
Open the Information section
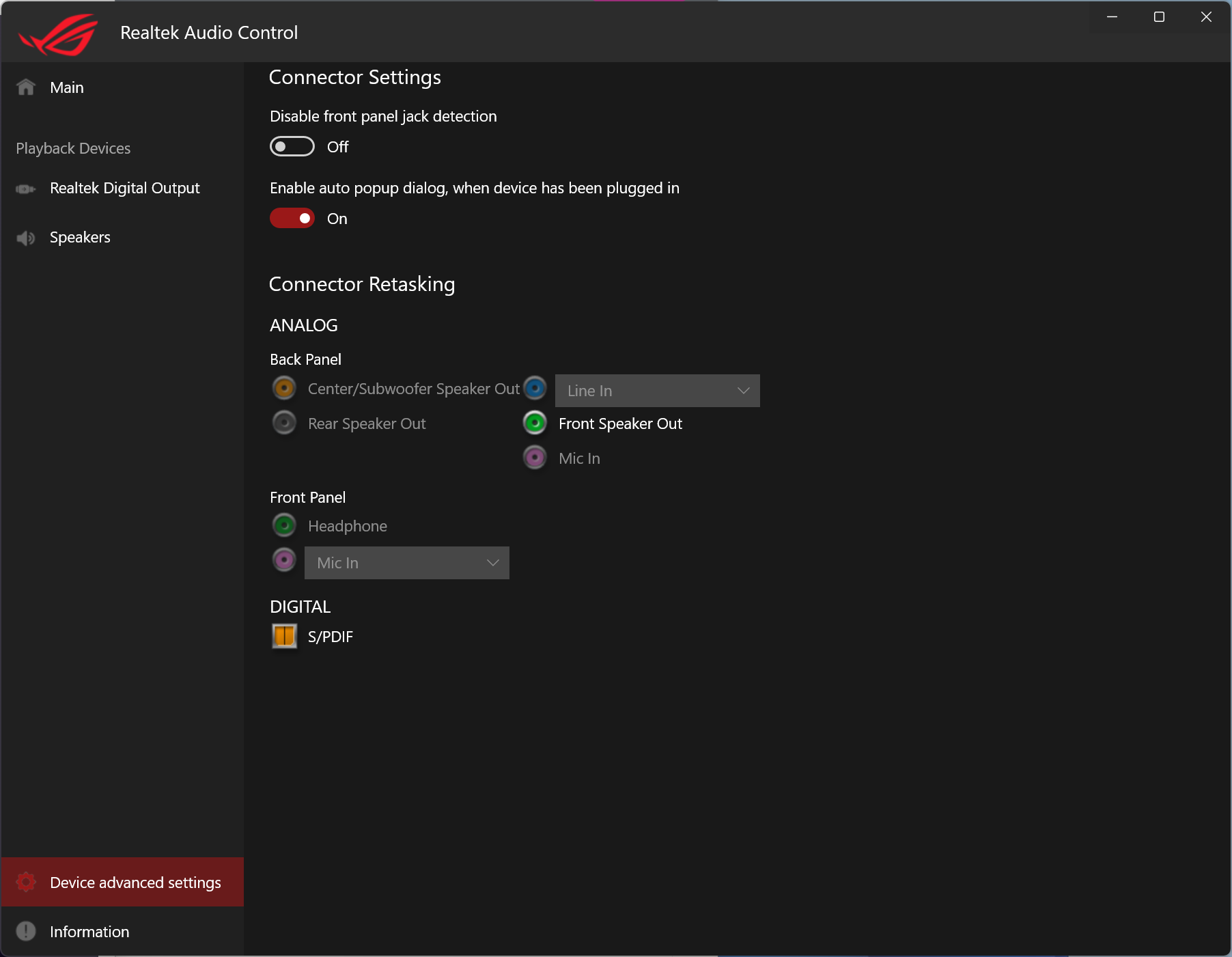coord(89,931)
